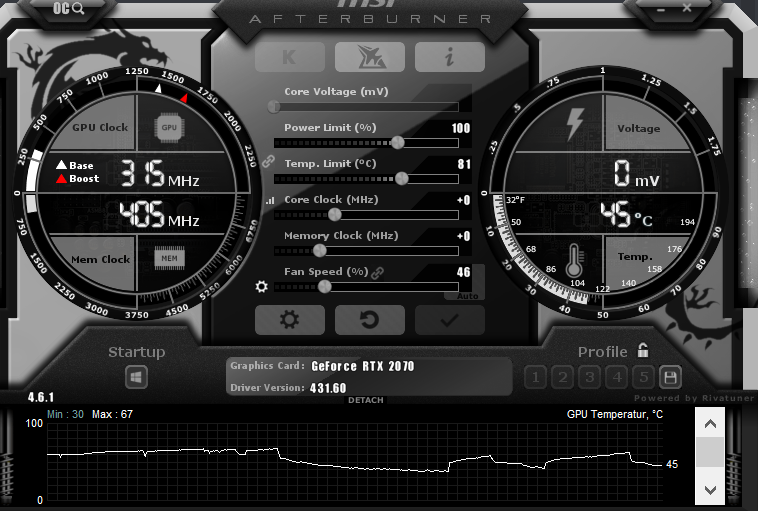
Task: Click the Fan Speed slider handle
Action: (324, 287)
